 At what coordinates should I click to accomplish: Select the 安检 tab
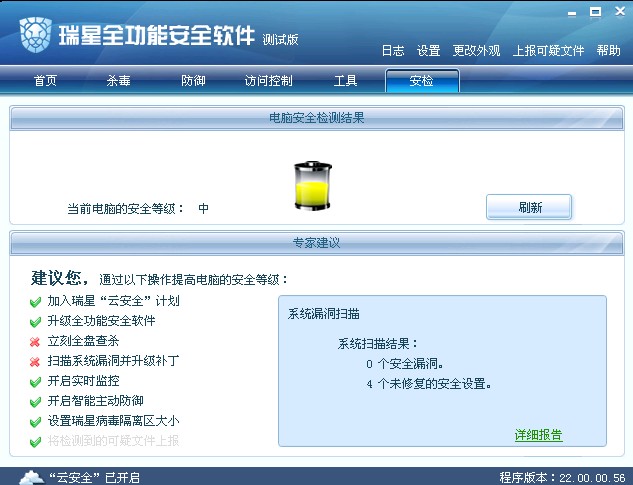point(422,81)
